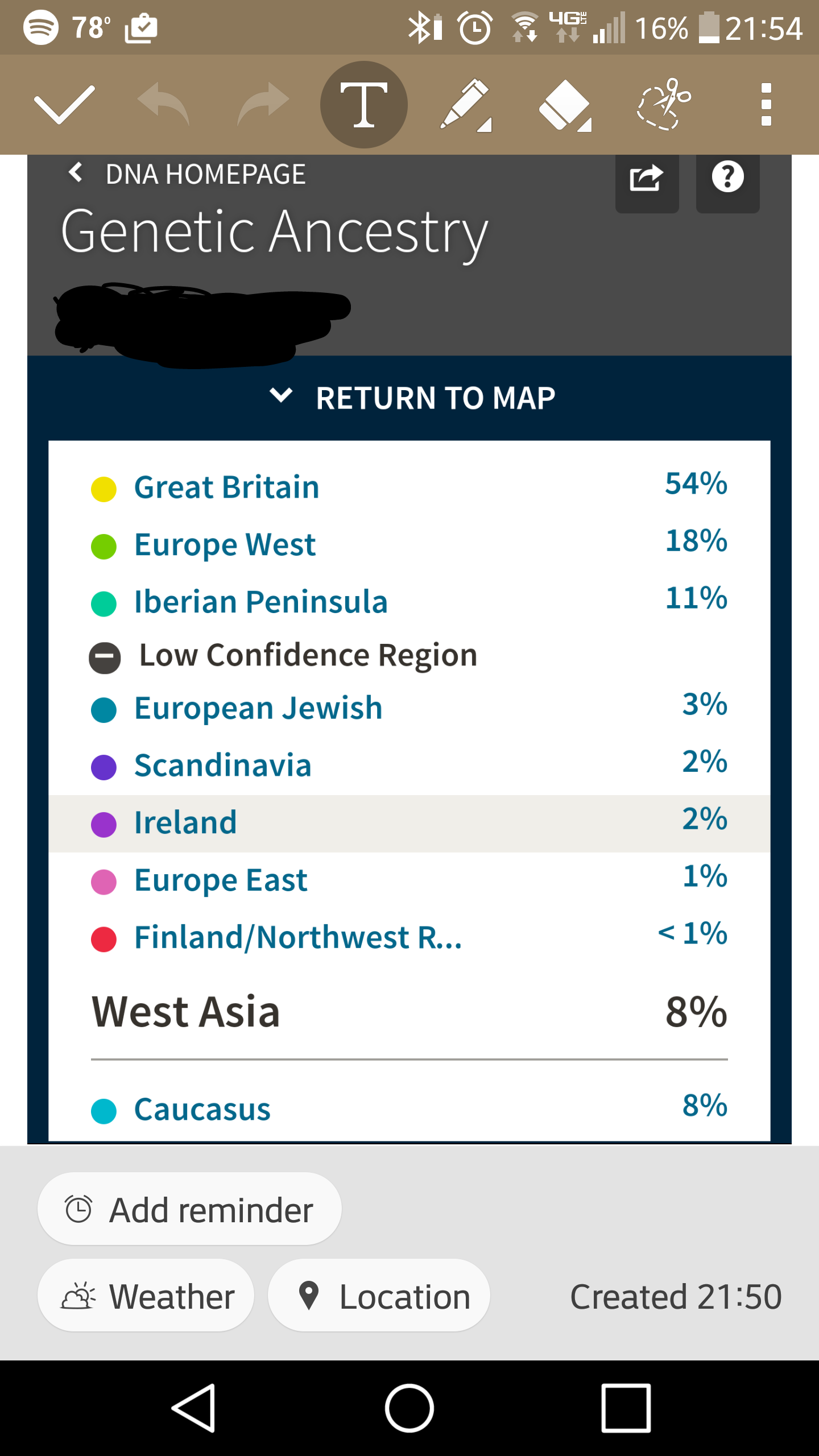Undo the last edit

(x=163, y=104)
